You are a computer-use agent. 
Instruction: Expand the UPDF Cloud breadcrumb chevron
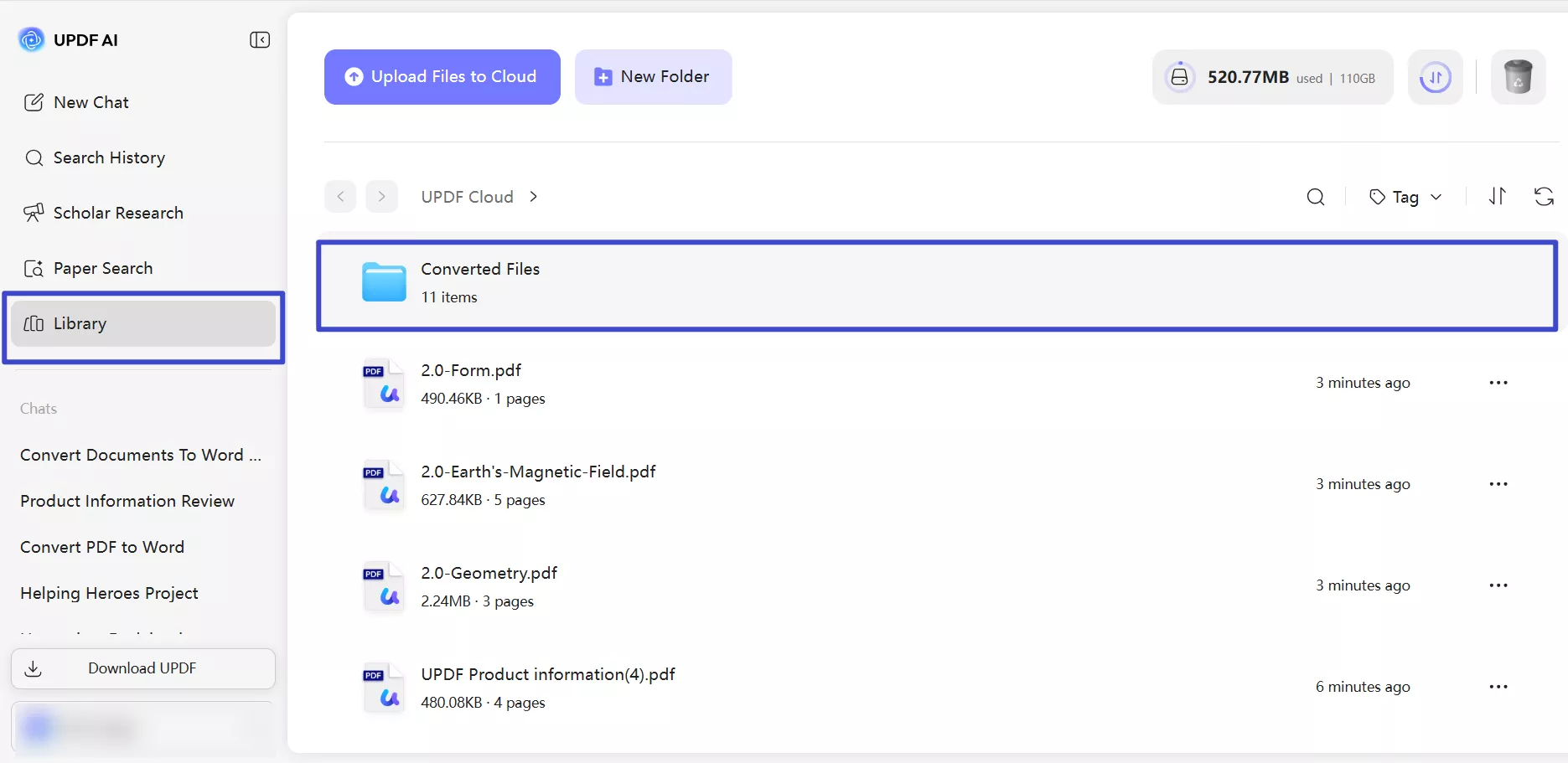pos(534,196)
